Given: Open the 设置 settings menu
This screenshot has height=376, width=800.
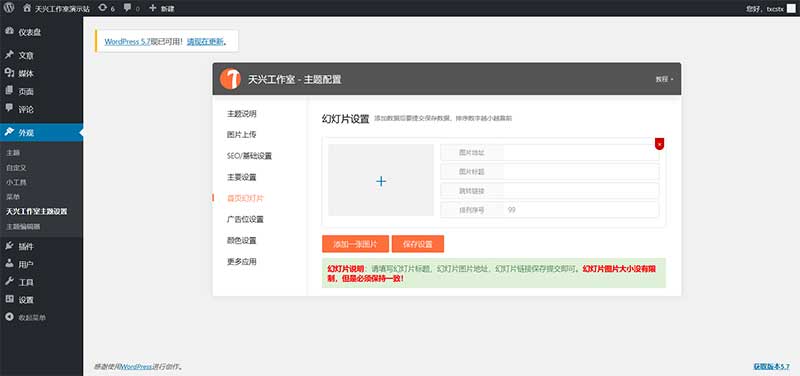Looking at the screenshot, I should (x=41, y=300).
